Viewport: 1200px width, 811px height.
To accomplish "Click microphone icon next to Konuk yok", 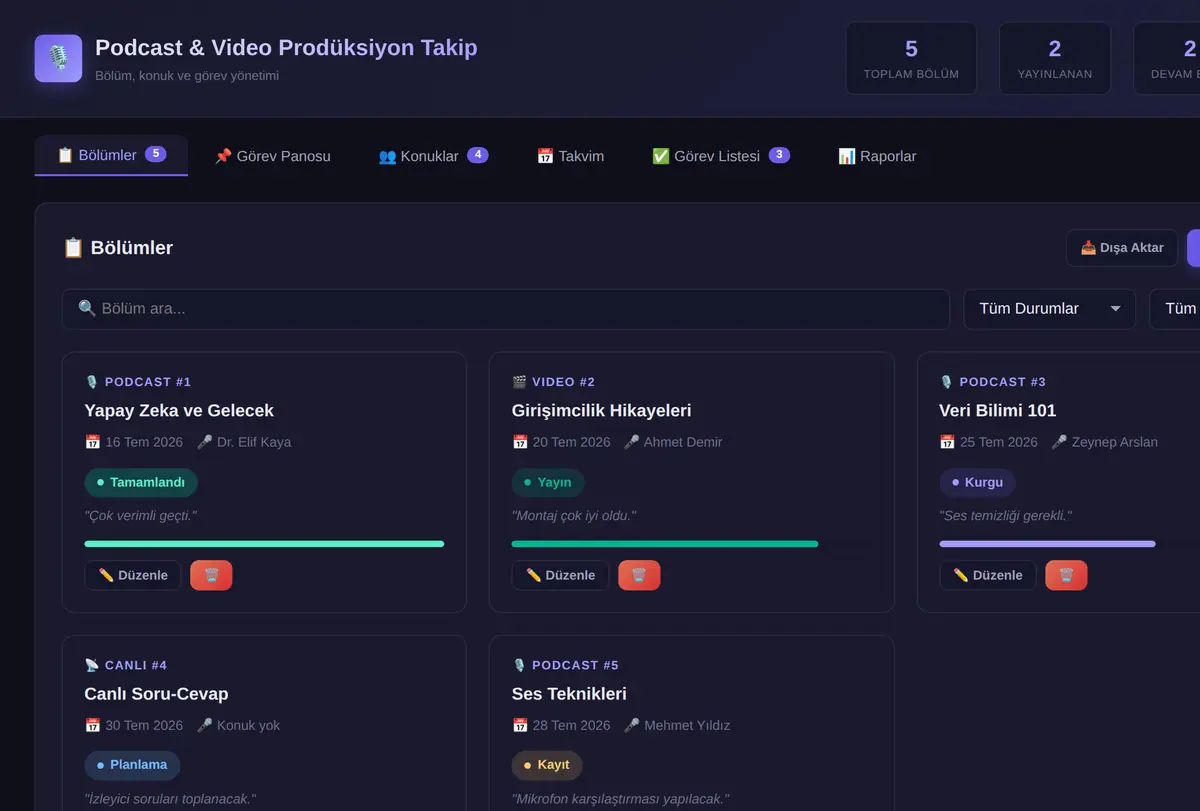I will point(205,725).
